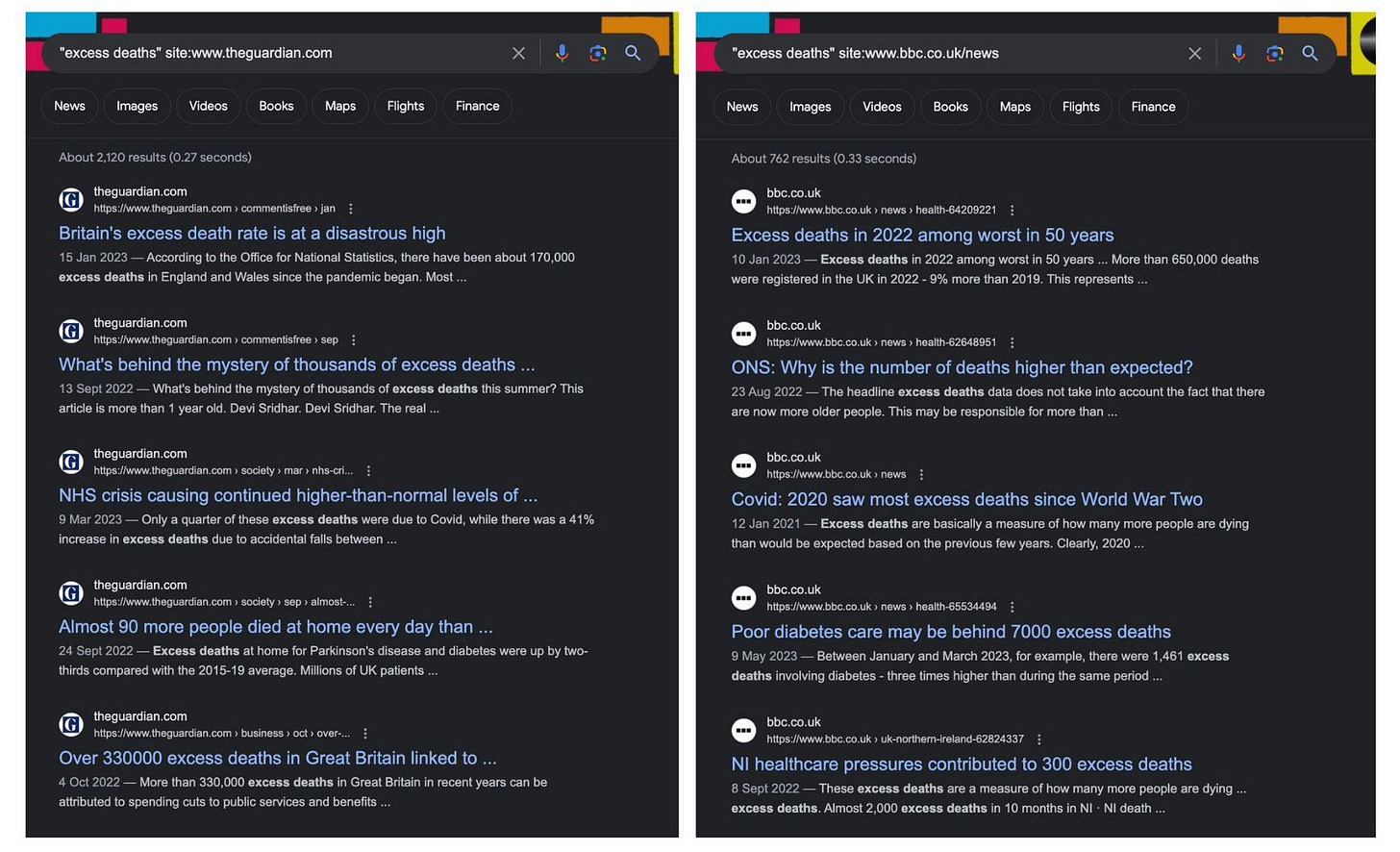This screenshot has width=1400, height=852.
Task: Open 'NI healthcare pressures contributed to 300' link
Action: (x=962, y=764)
